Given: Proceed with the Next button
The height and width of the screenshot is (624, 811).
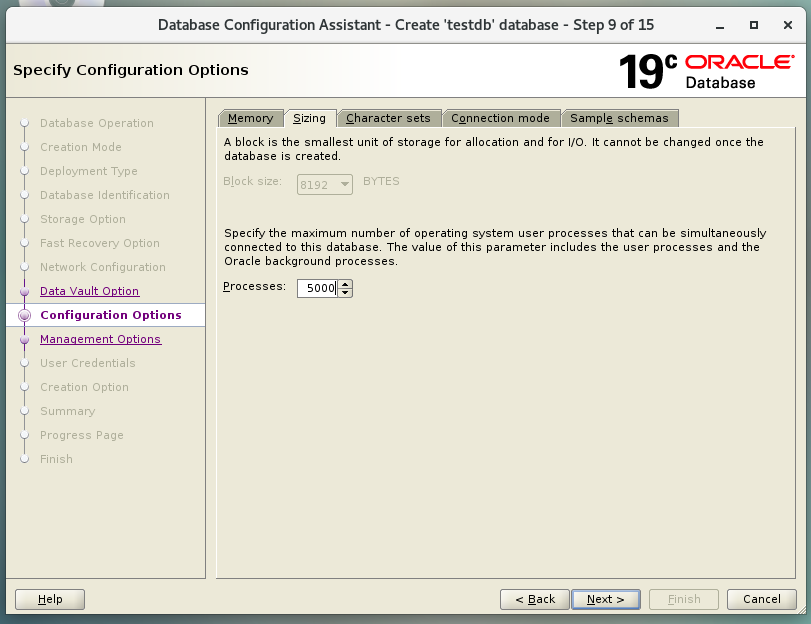Looking at the screenshot, I should (x=606, y=599).
